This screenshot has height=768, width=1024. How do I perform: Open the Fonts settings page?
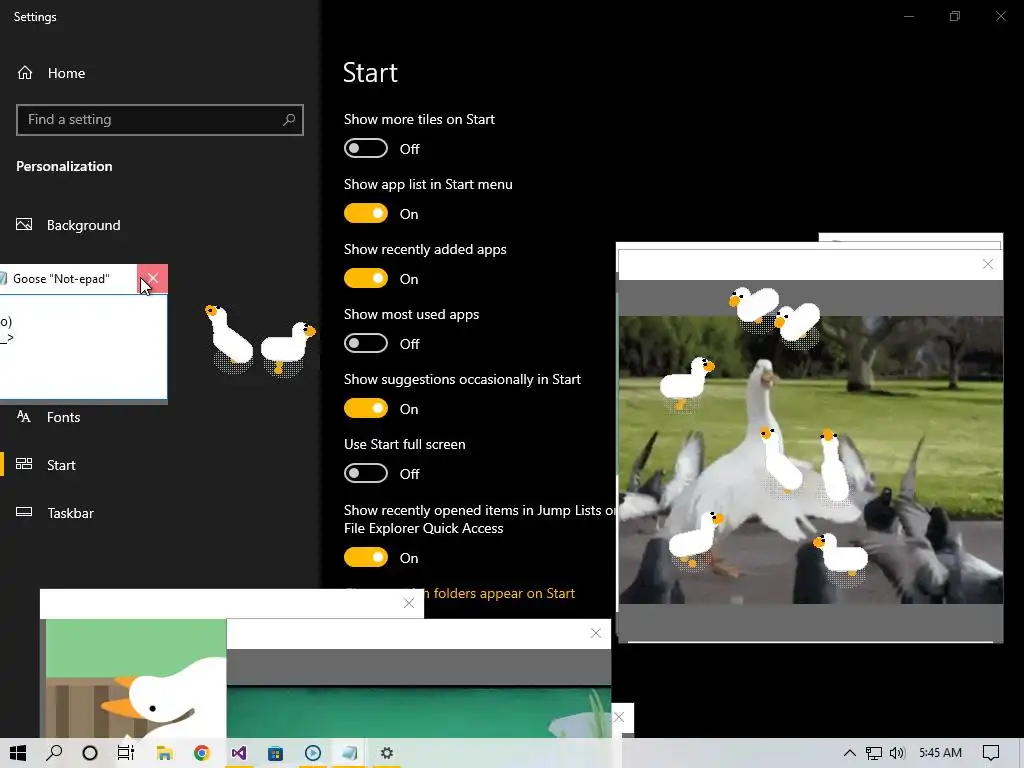tap(48, 417)
